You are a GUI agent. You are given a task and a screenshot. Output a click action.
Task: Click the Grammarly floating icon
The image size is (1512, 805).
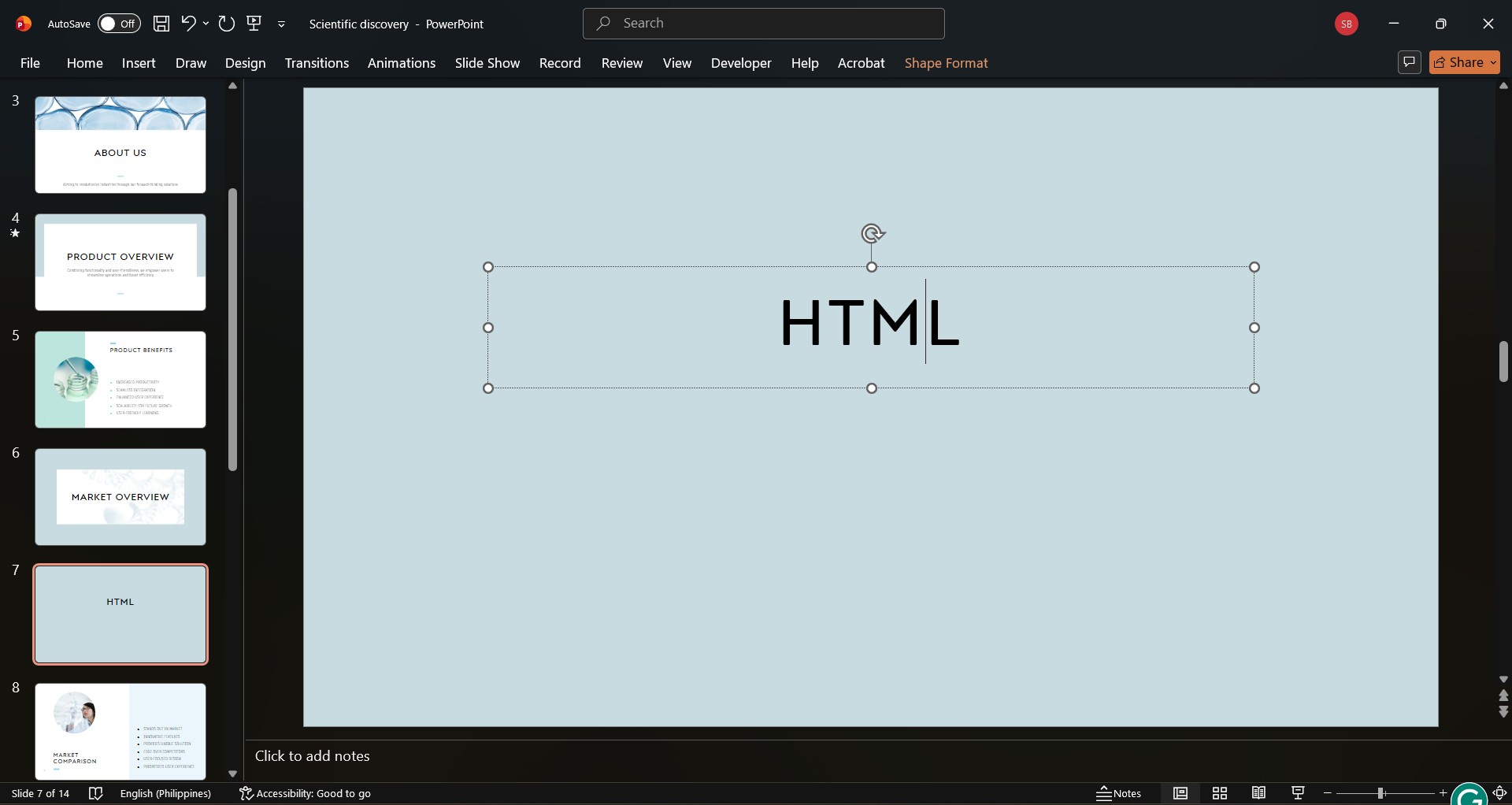1469,796
